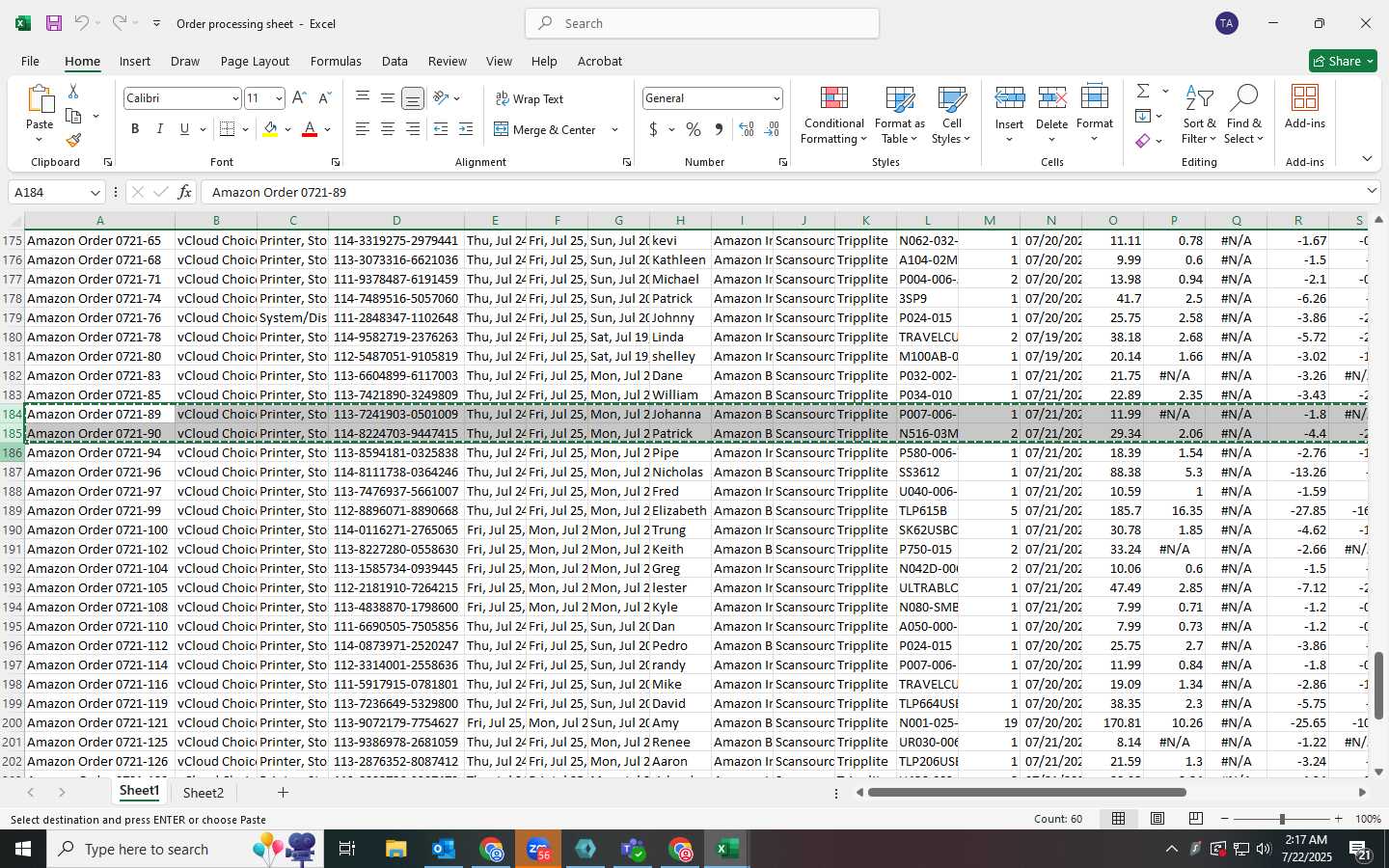
Task: Toggle Middle Align vertical alignment
Action: click(x=387, y=98)
